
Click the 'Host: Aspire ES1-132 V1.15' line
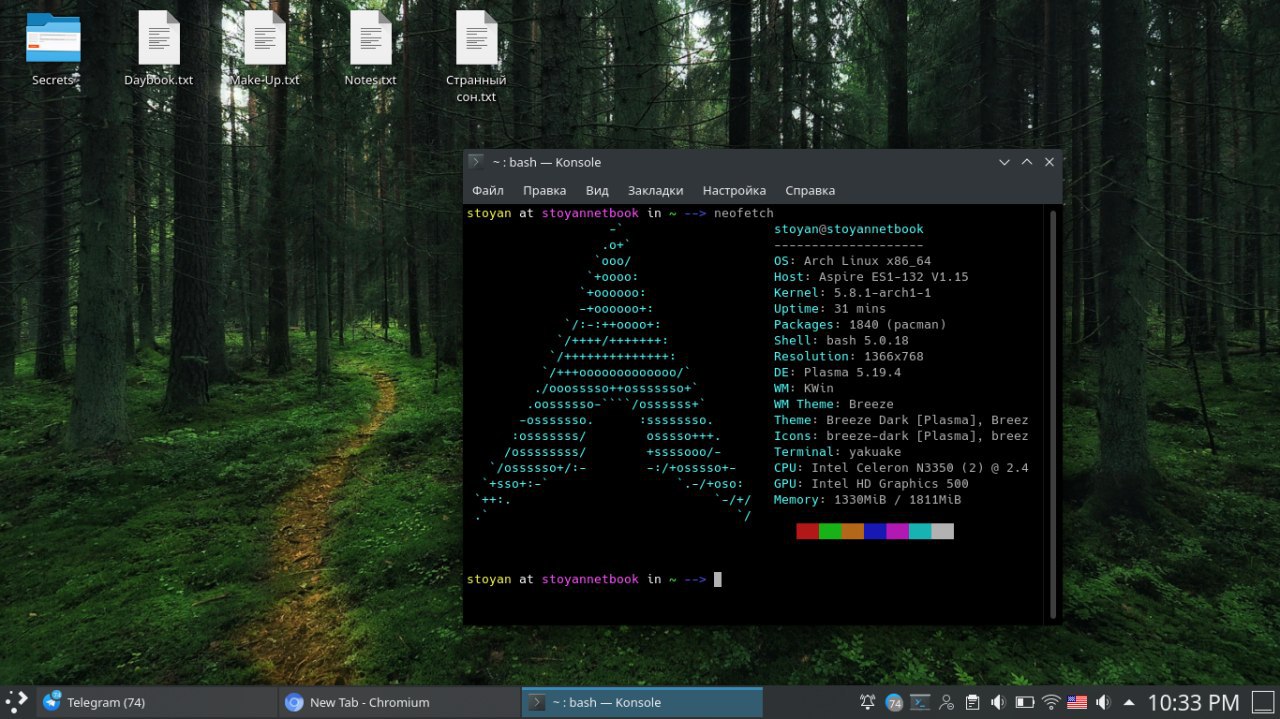871,277
